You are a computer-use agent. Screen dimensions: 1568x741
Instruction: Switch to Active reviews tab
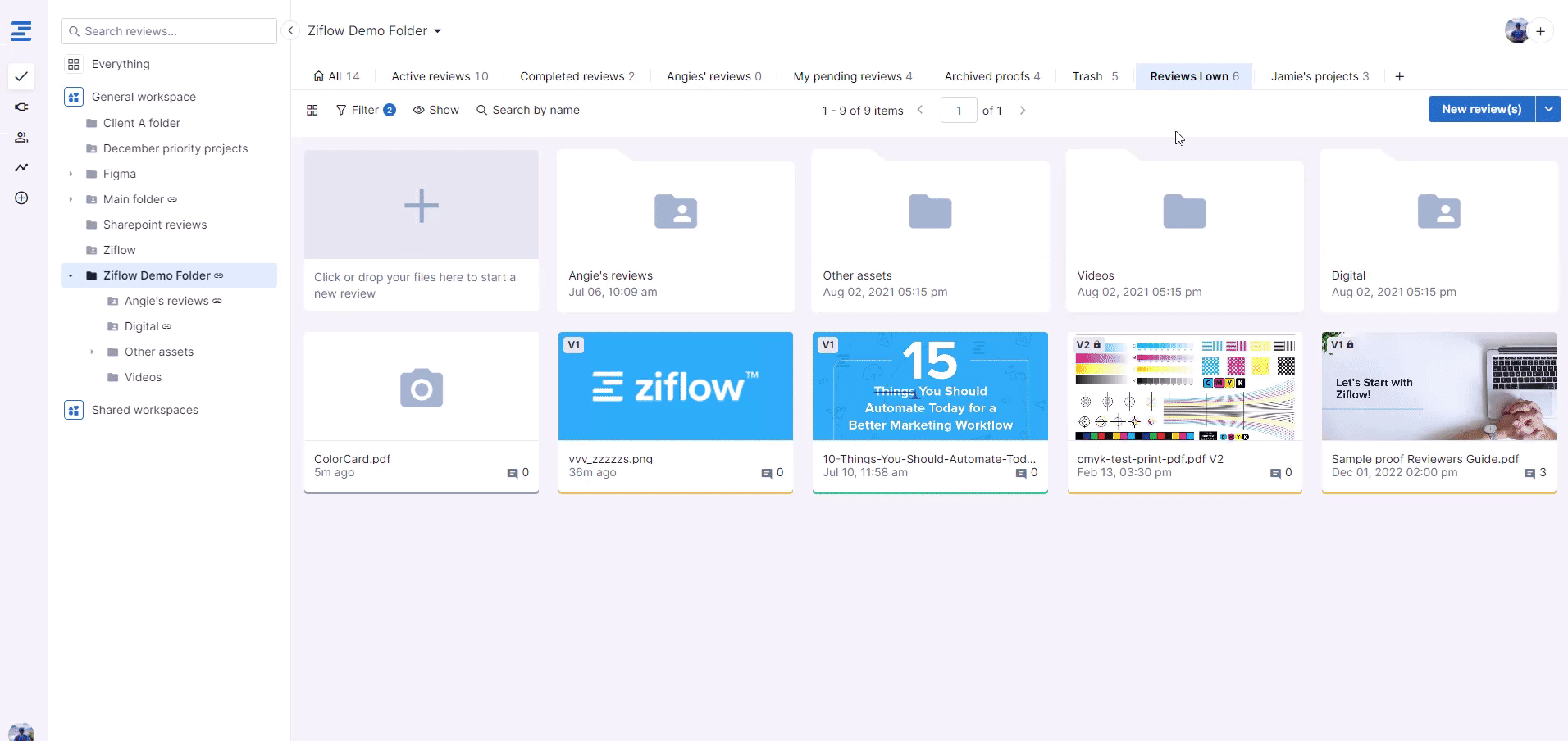[440, 76]
